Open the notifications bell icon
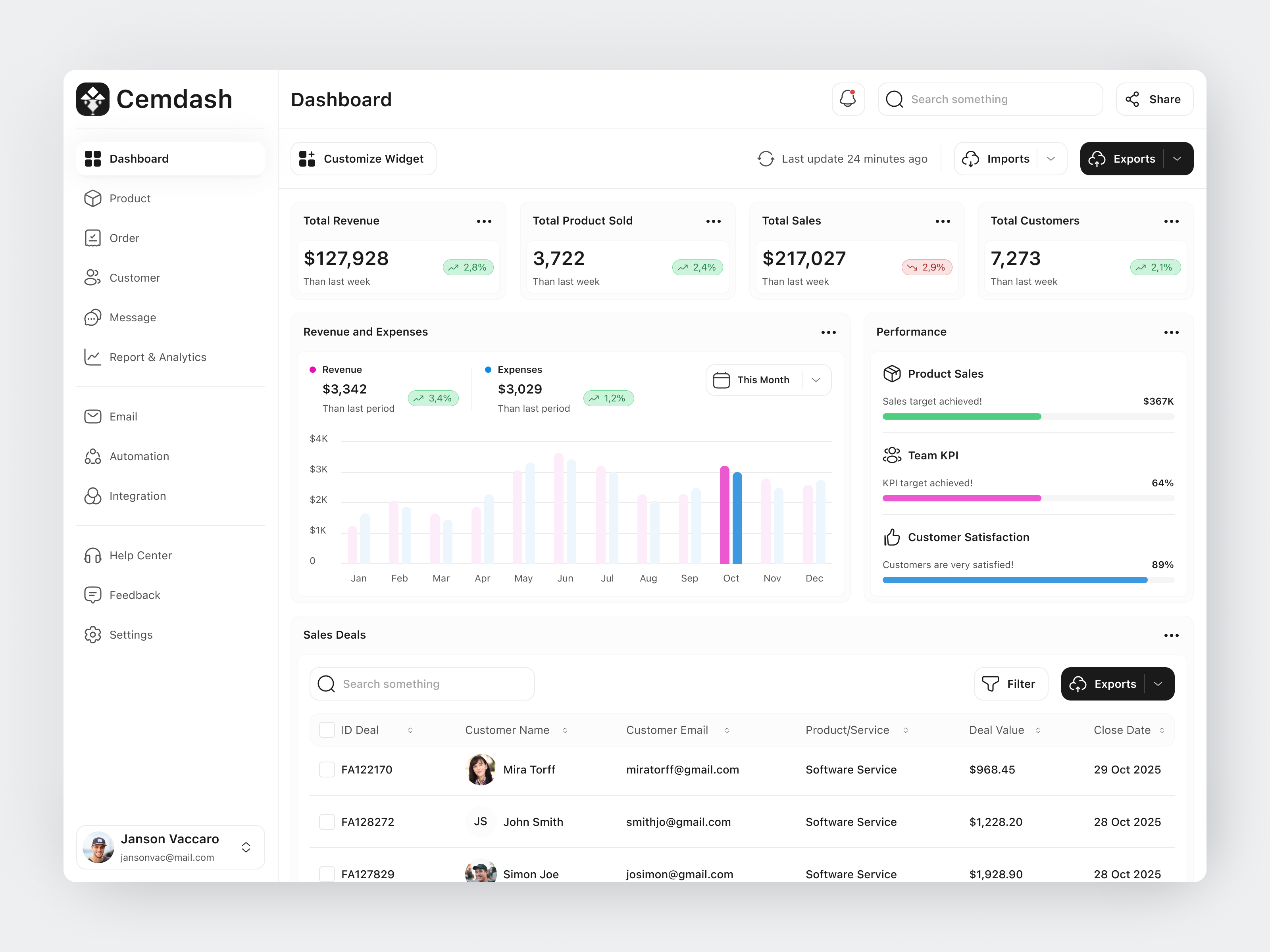This screenshot has width=1270, height=952. [x=848, y=99]
